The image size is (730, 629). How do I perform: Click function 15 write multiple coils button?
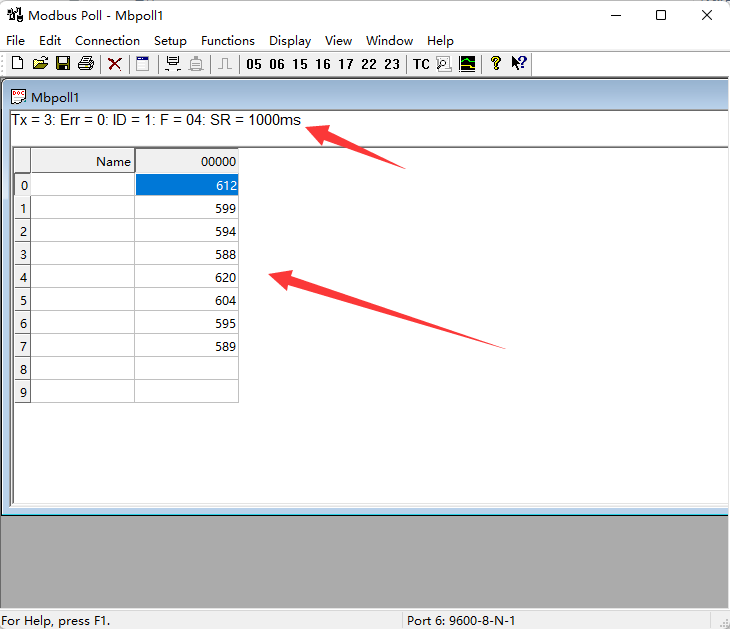click(x=300, y=64)
